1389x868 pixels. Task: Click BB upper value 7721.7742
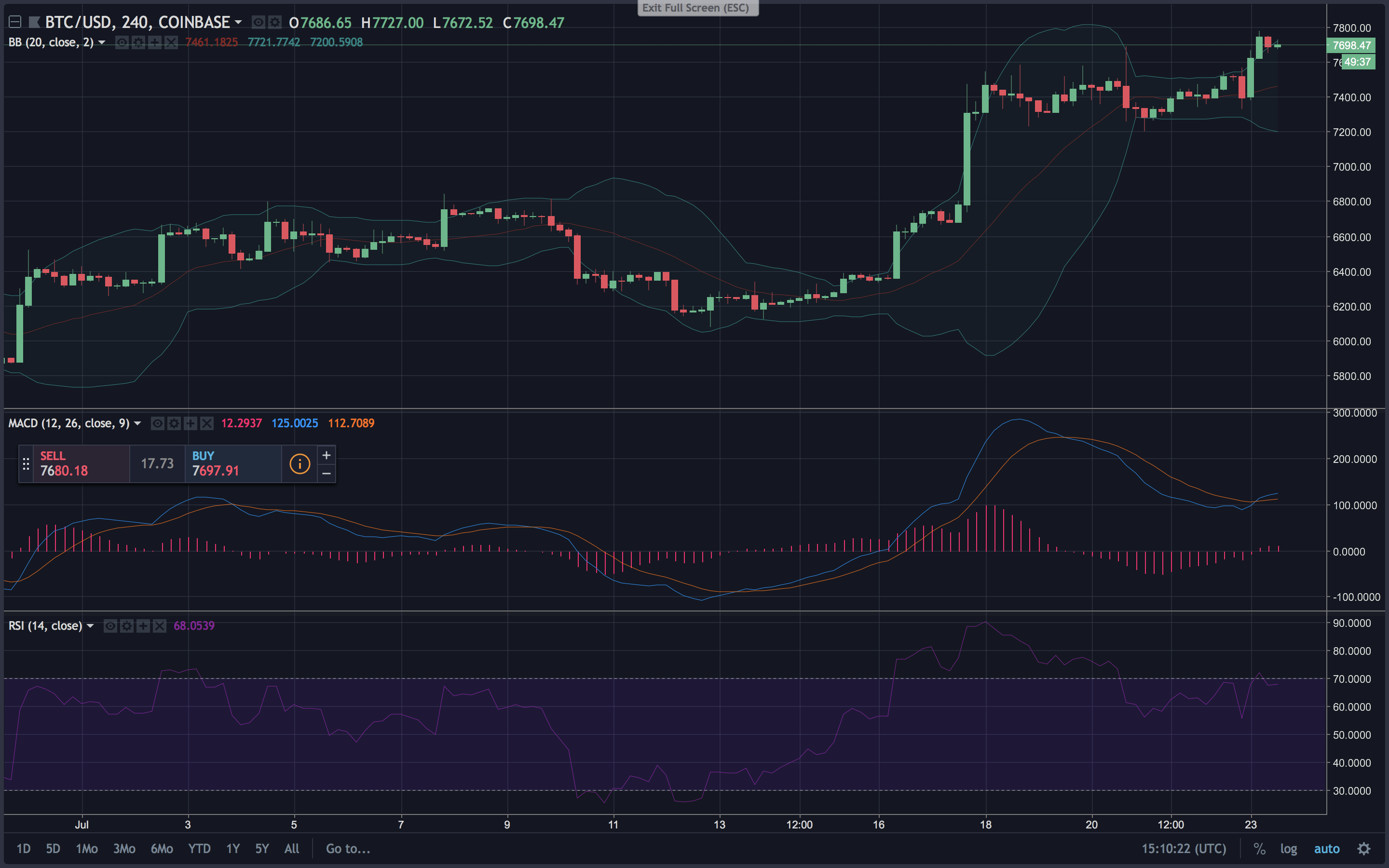(274, 42)
